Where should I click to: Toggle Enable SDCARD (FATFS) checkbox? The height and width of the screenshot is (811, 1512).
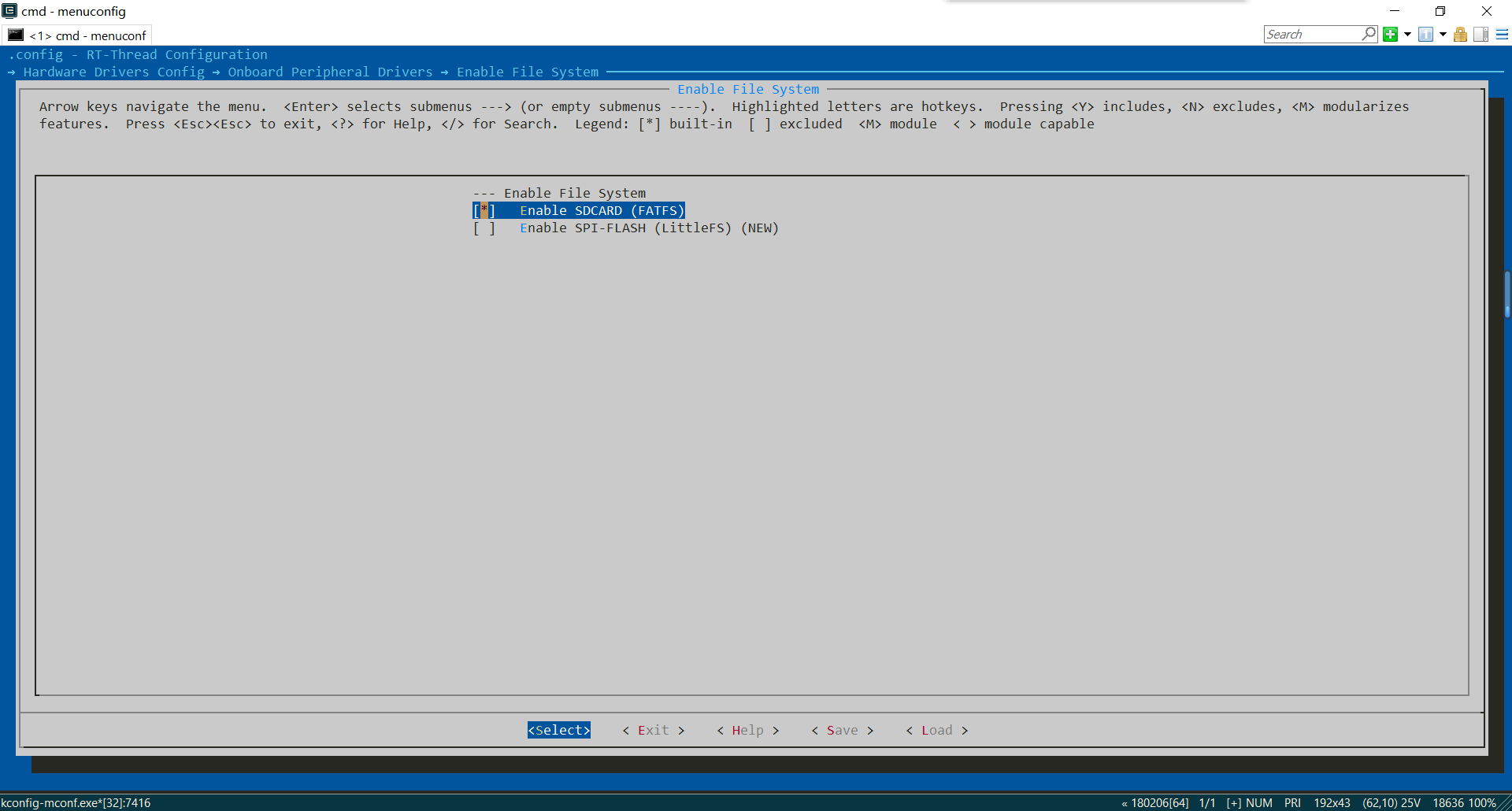pyautogui.click(x=484, y=210)
